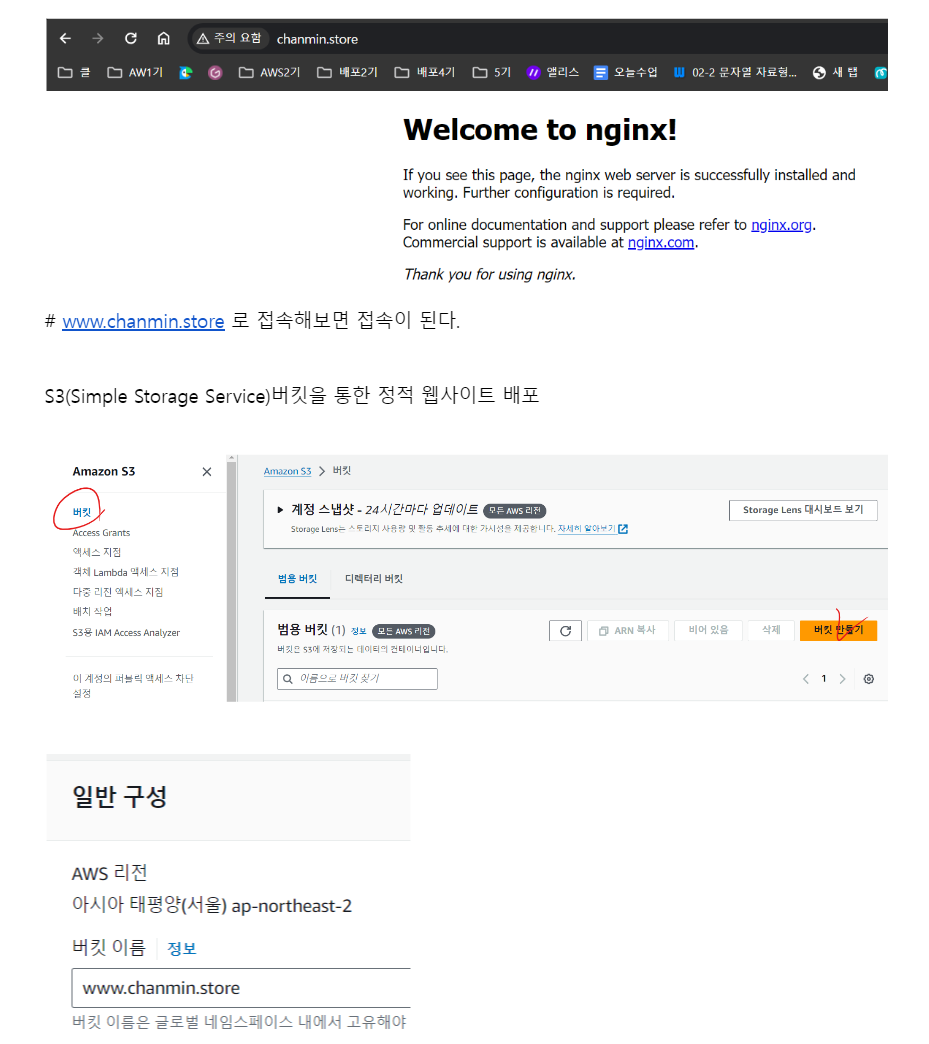Click the 삭제 button
Image resolution: width=929 pixels, height=1044 pixels.
pyautogui.click(x=771, y=630)
